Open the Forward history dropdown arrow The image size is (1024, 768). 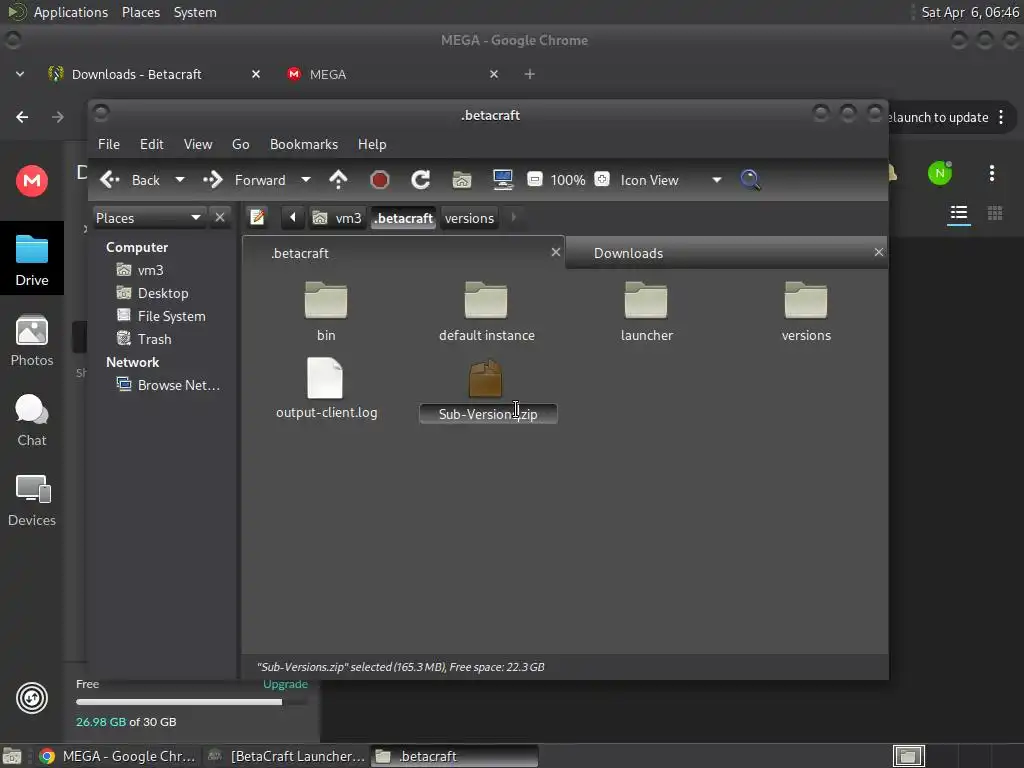pos(306,180)
